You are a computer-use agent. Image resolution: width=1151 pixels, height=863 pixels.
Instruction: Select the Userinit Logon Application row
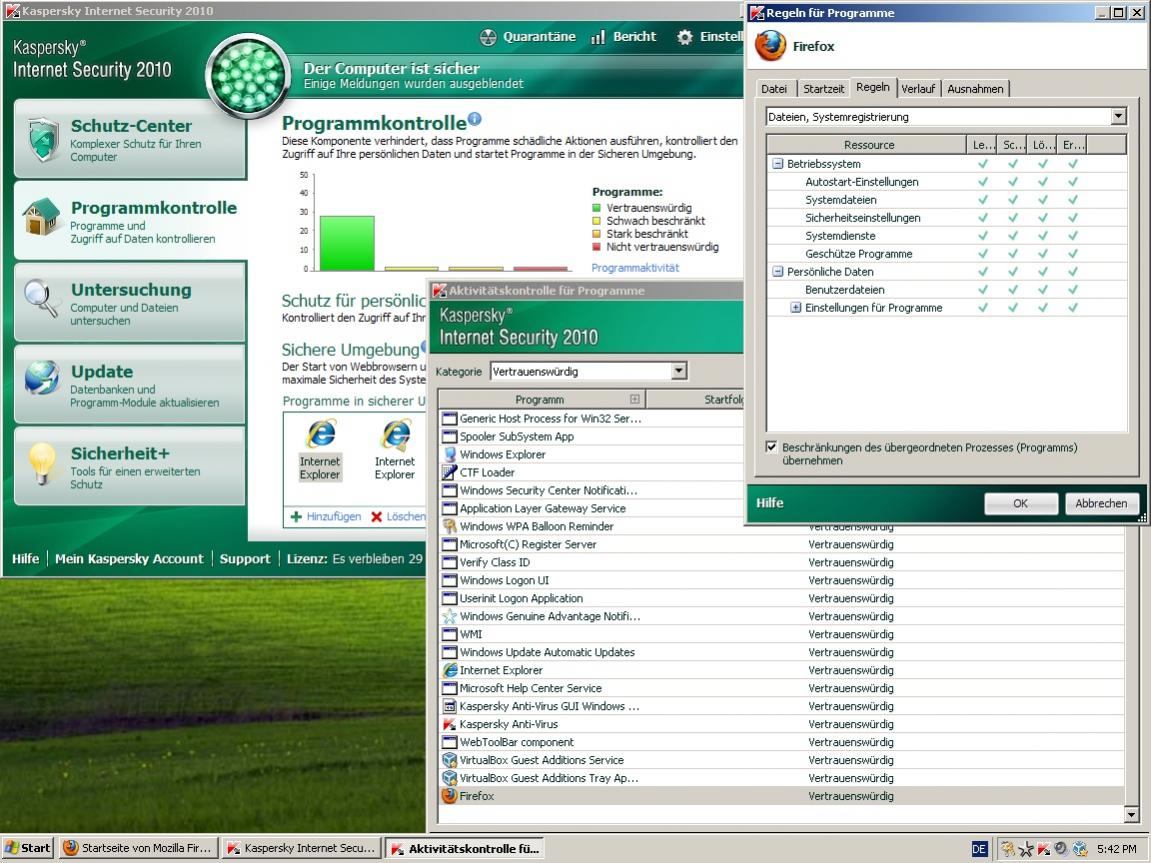point(782,598)
